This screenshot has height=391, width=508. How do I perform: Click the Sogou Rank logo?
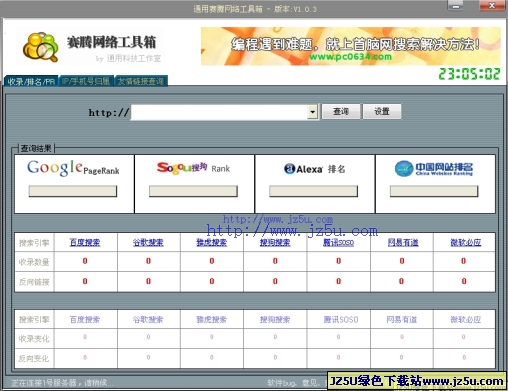(x=193, y=168)
